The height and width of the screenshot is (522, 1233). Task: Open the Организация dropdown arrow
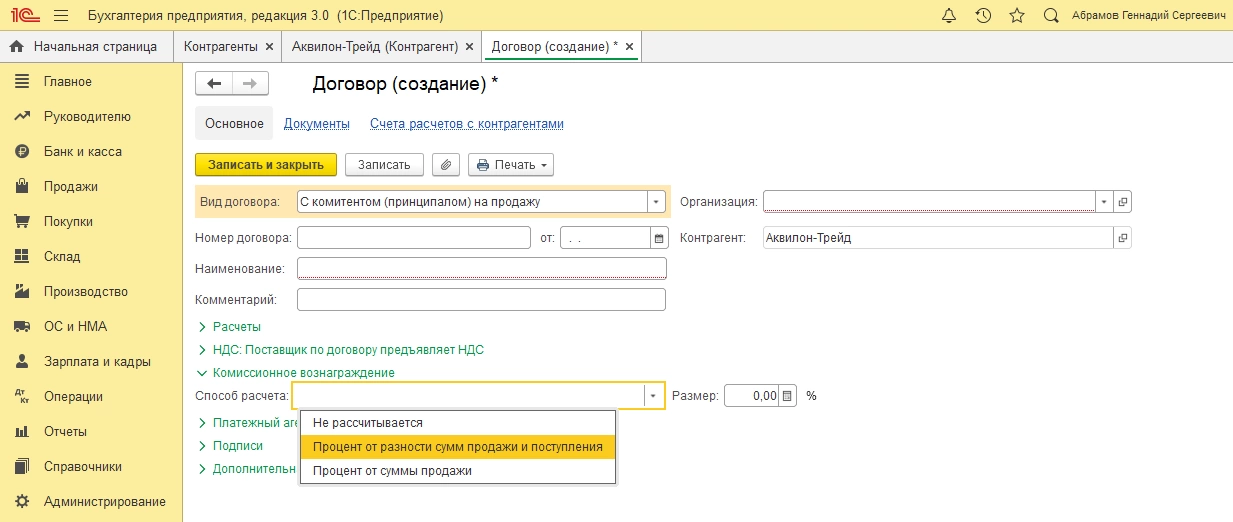(x=1104, y=202)
